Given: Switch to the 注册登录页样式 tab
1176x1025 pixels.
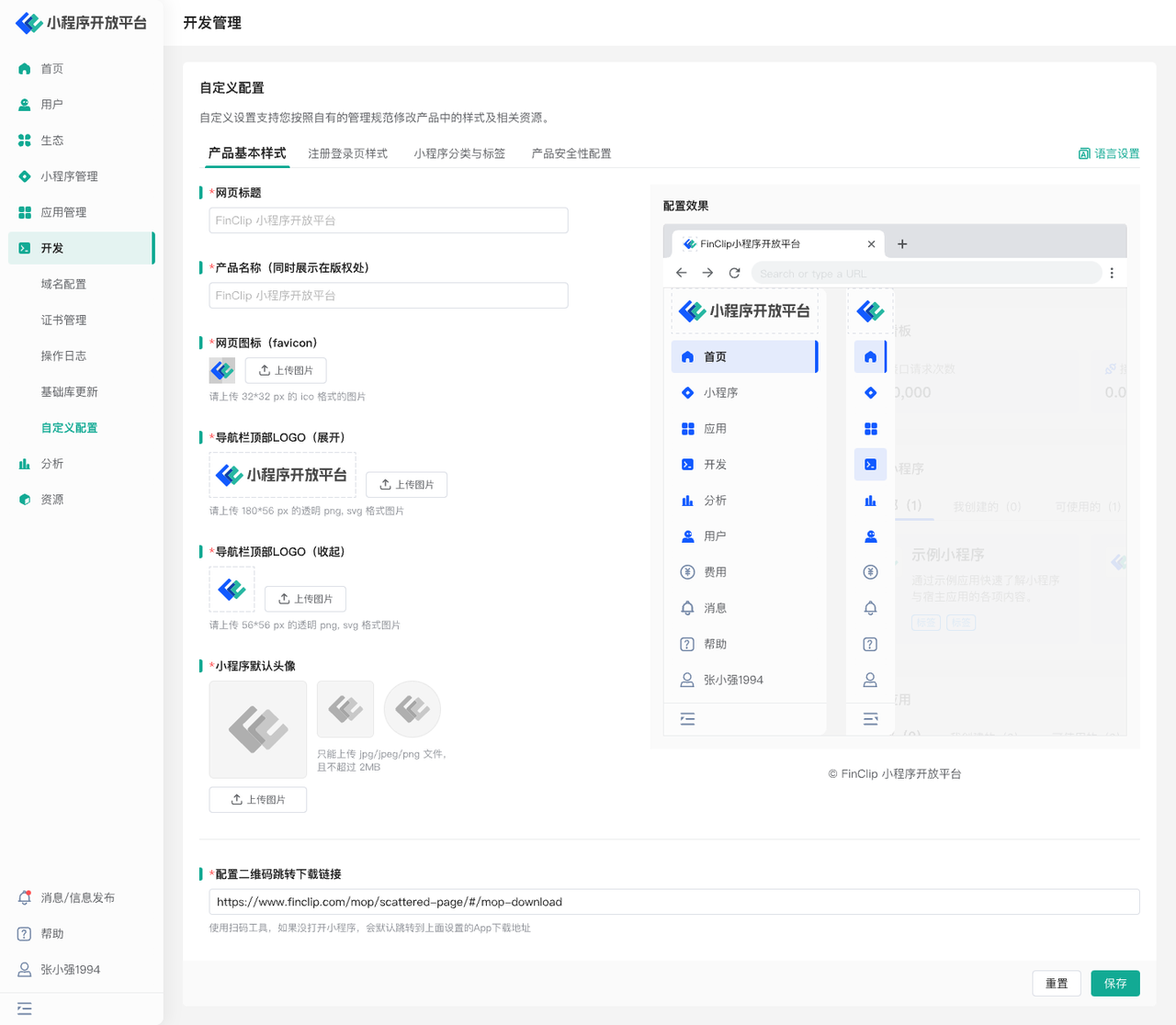Looking at the screenshot, I should pyautogui.click(x=347, y=153).
